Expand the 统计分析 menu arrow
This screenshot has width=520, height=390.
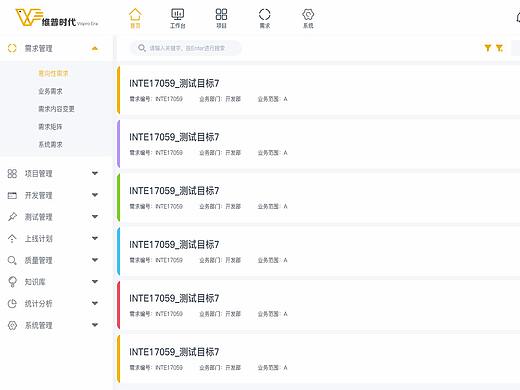click(x=95, y=303)
